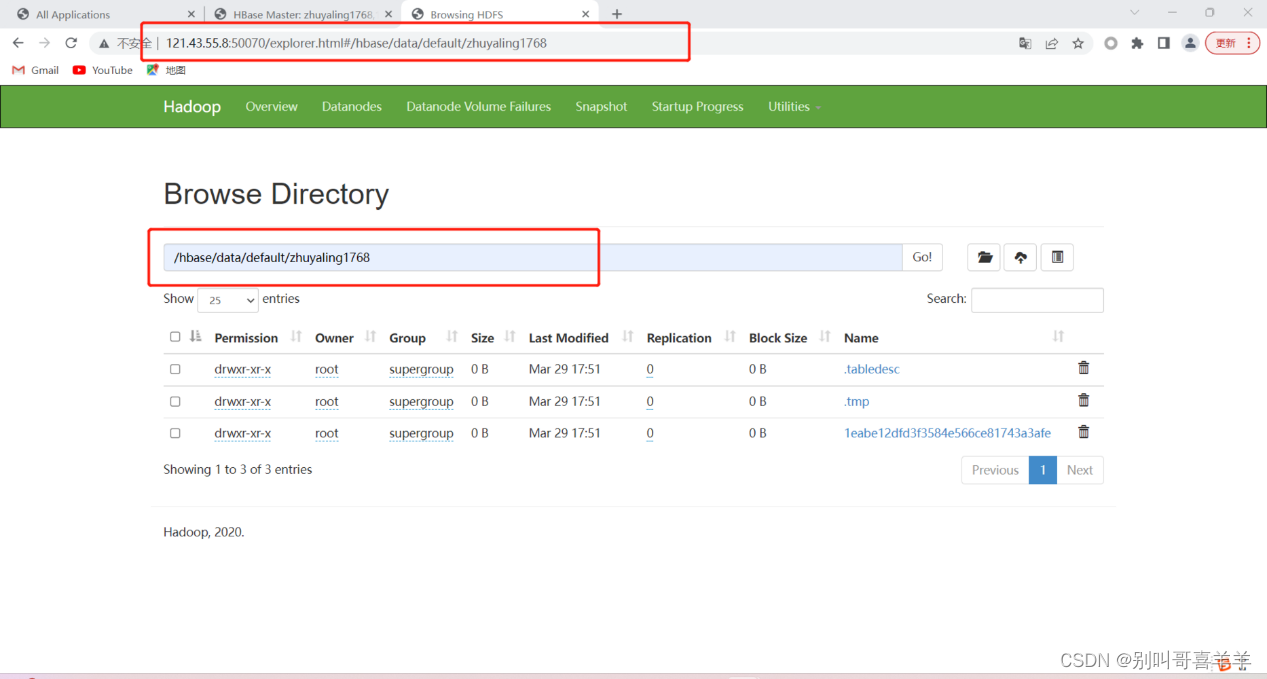The image size is (1267, 679).
Task: Delete the 1eabe12dfd3f3584e566ce81743a3afe entry trash icon
Action: tap(1083, 432)
